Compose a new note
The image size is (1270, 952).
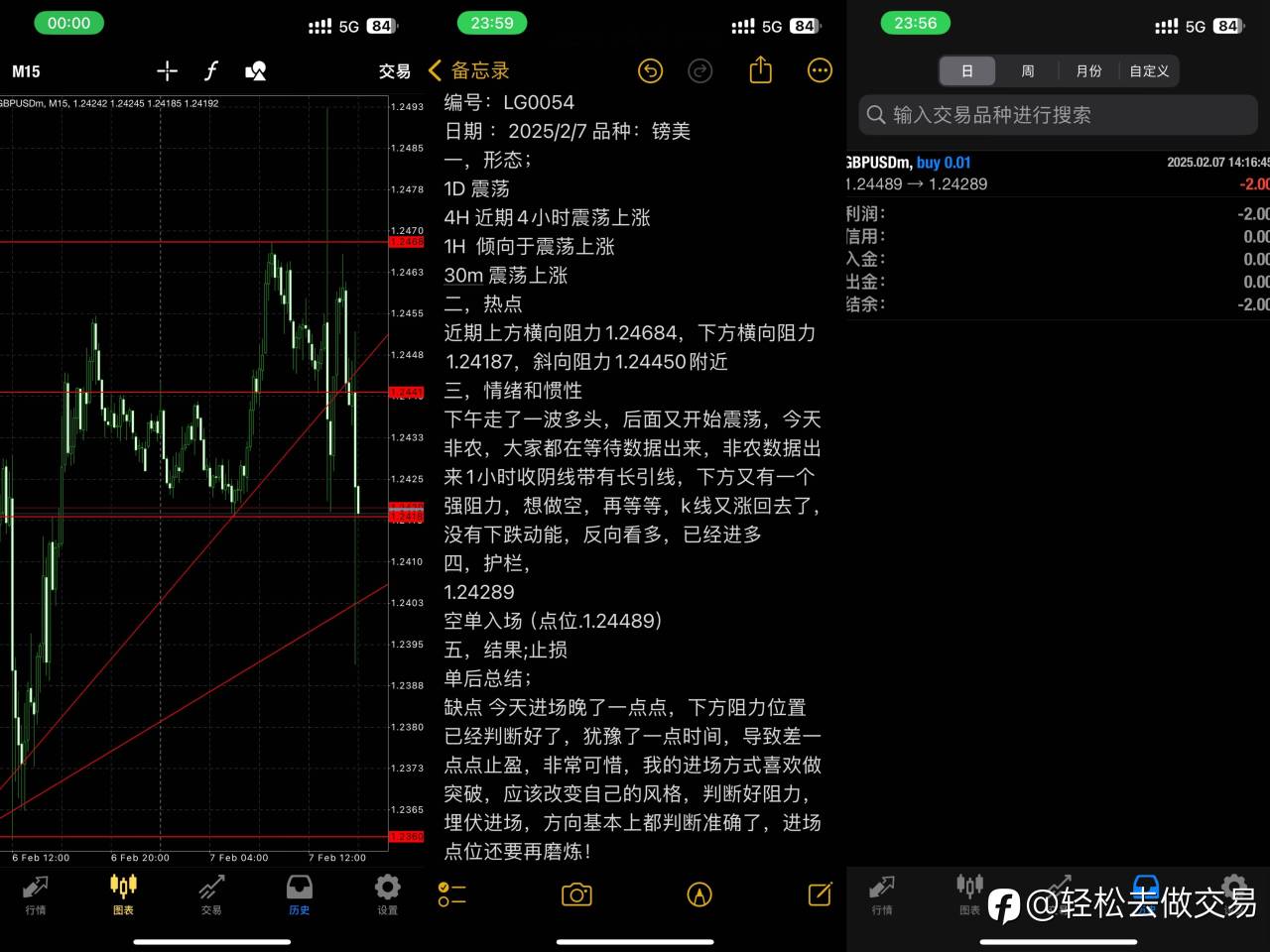click(x=820, y=893)
